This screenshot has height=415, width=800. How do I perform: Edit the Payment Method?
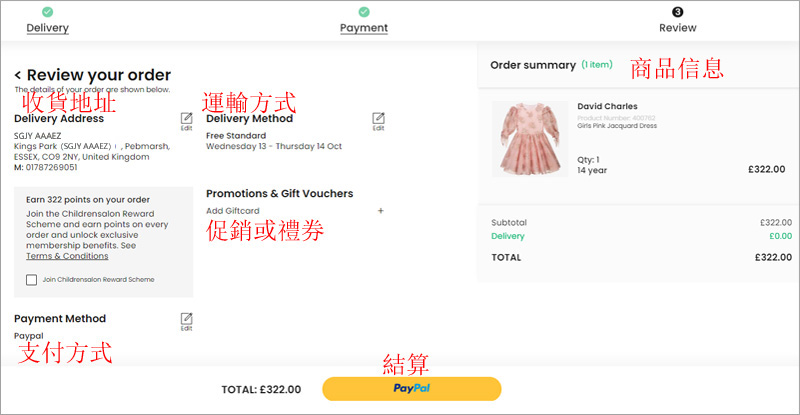(186, 321)
